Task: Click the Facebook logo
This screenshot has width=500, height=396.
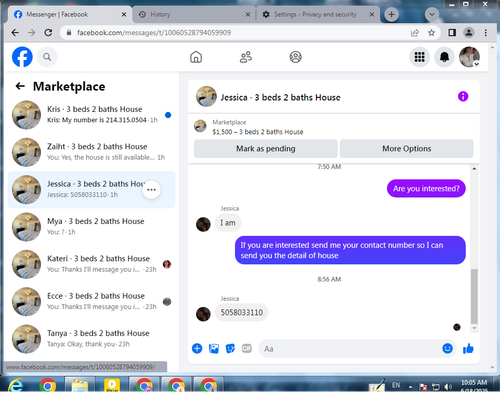Action: 22,57
